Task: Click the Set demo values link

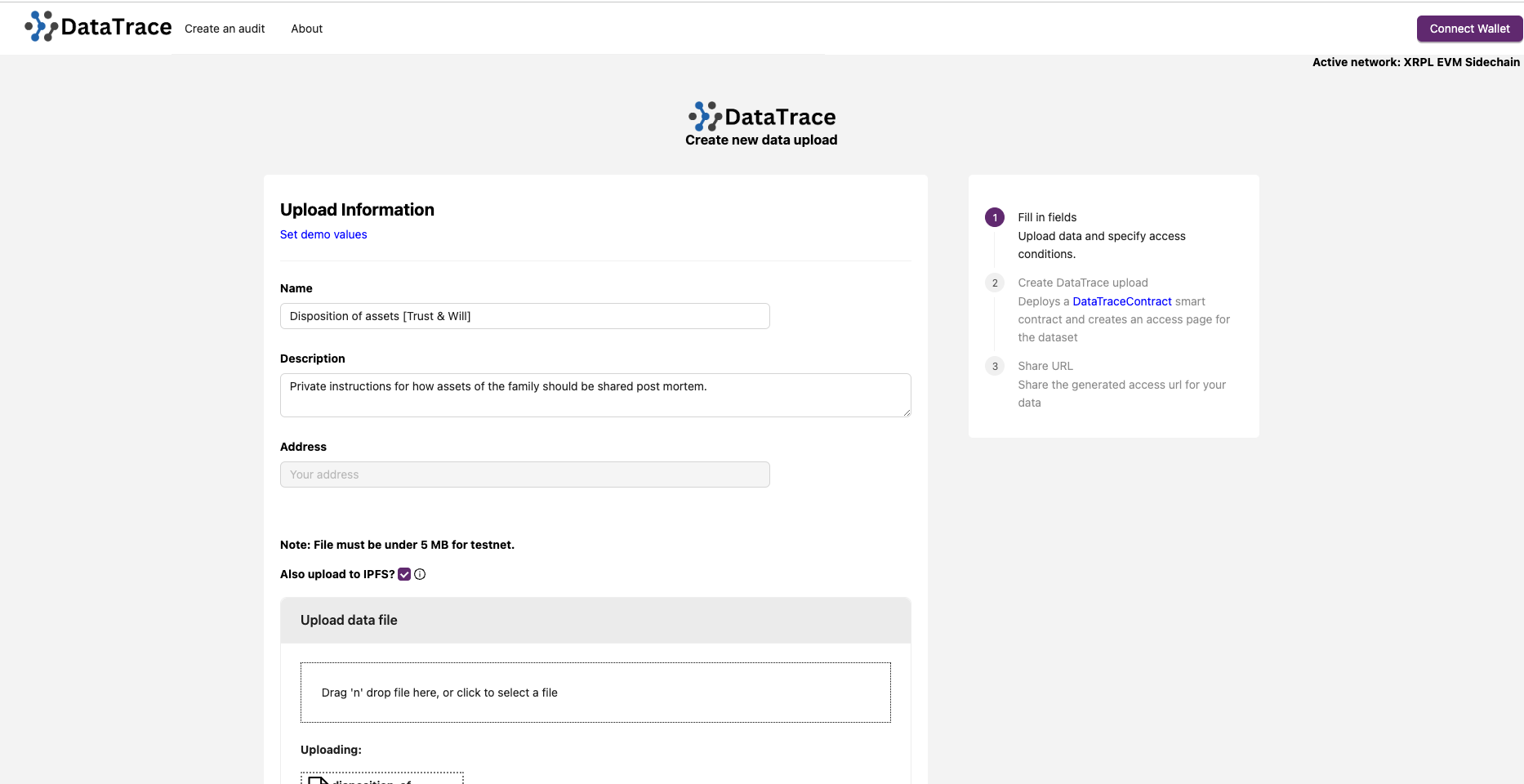Action: point(323,234)
